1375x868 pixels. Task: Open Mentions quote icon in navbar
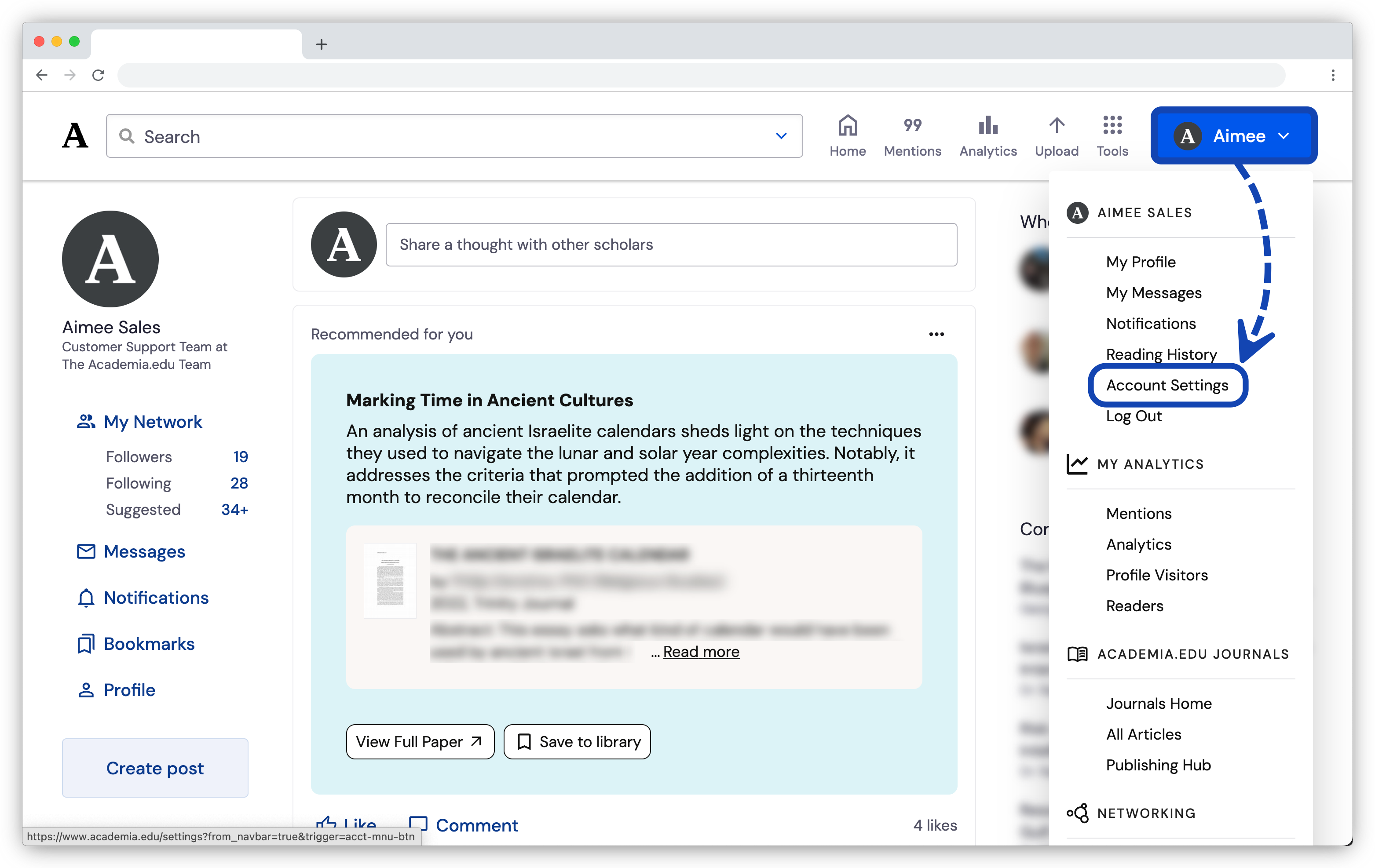click(x=912, y=125)
